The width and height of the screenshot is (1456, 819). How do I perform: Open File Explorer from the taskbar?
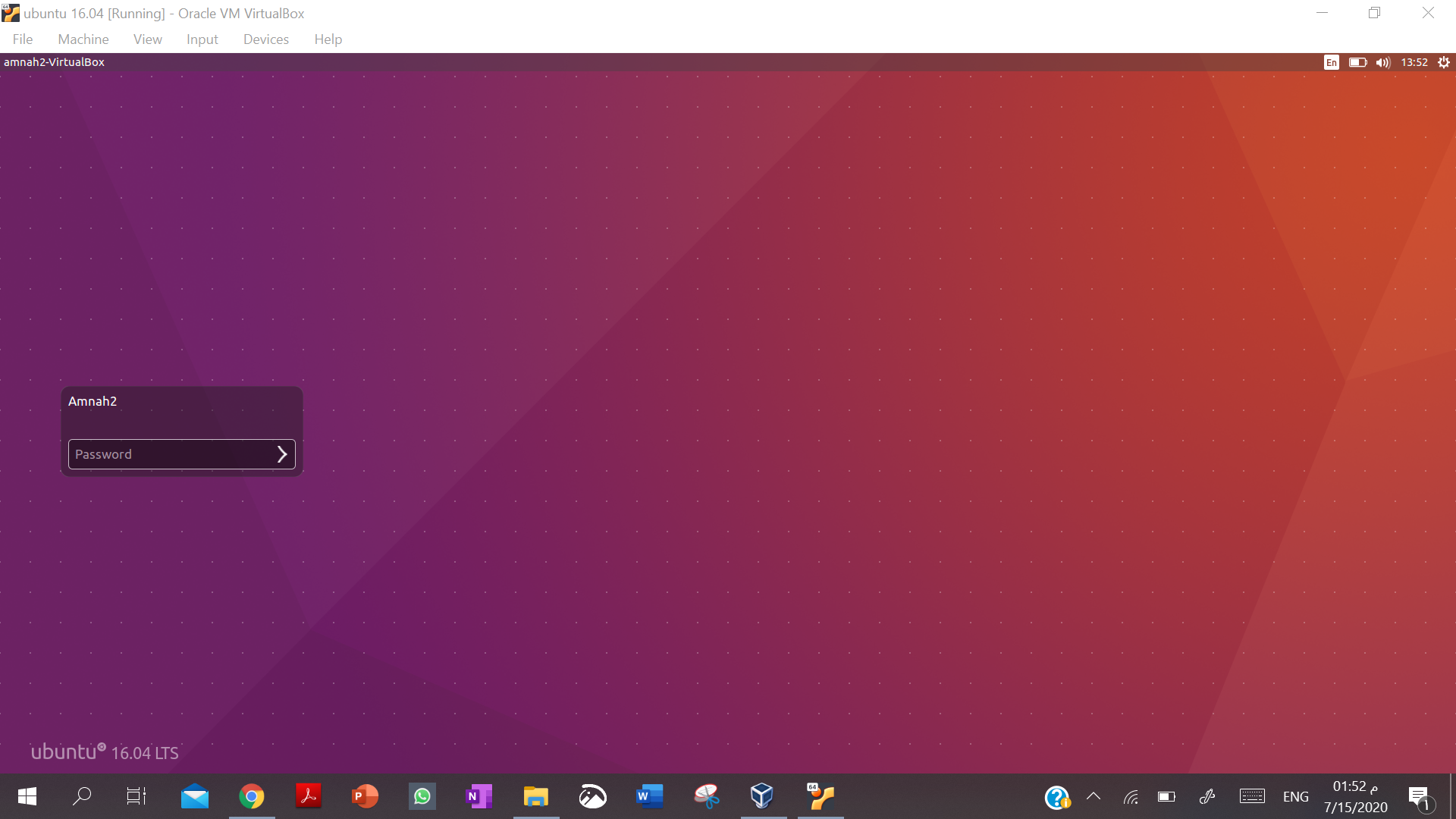(x=535, y=796)
